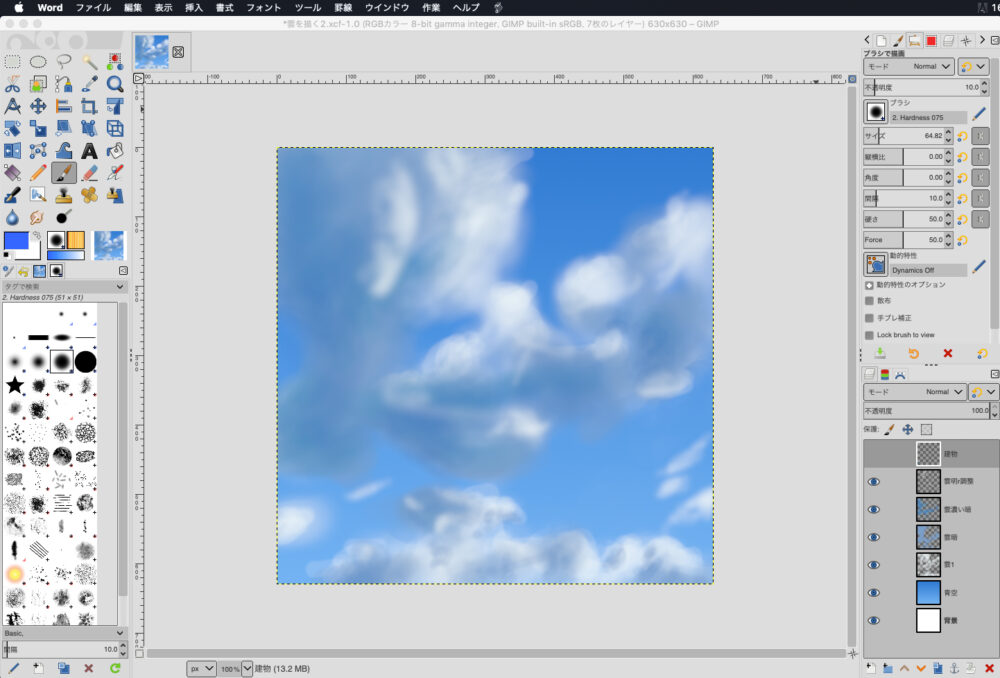
Task: Hide the 青空 layer
Action: point(874,593)
